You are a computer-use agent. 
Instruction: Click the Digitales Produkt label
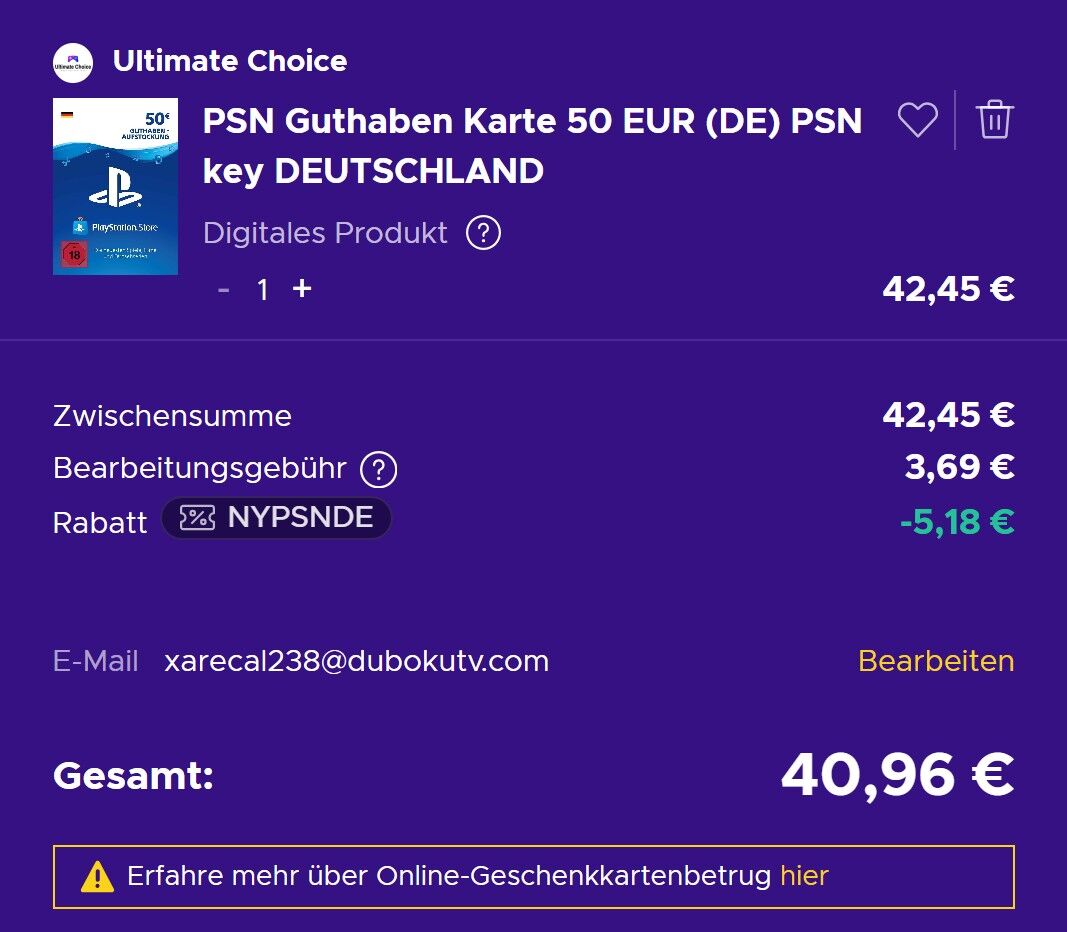325,233
